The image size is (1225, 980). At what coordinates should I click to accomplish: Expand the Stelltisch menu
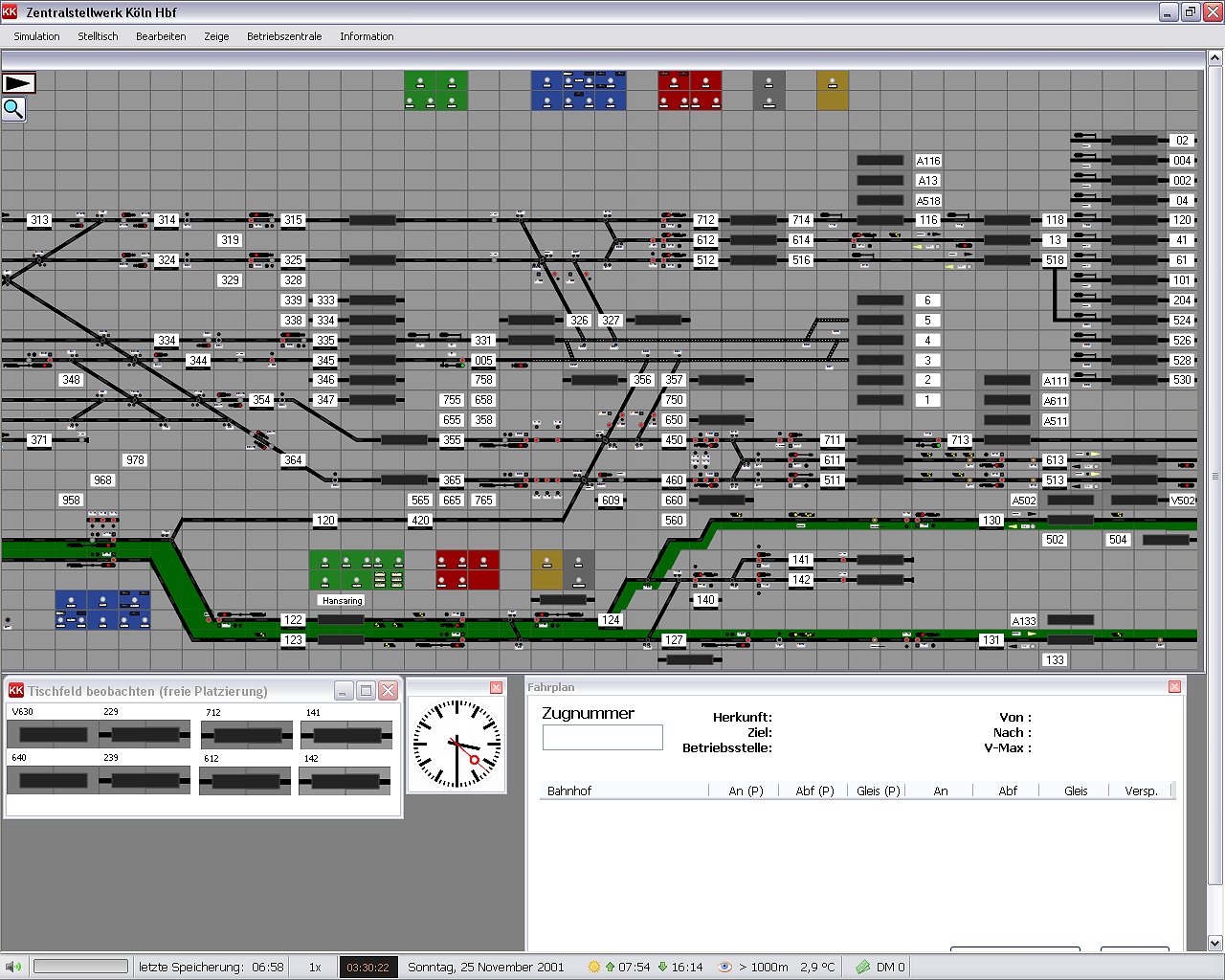[98, 36]
